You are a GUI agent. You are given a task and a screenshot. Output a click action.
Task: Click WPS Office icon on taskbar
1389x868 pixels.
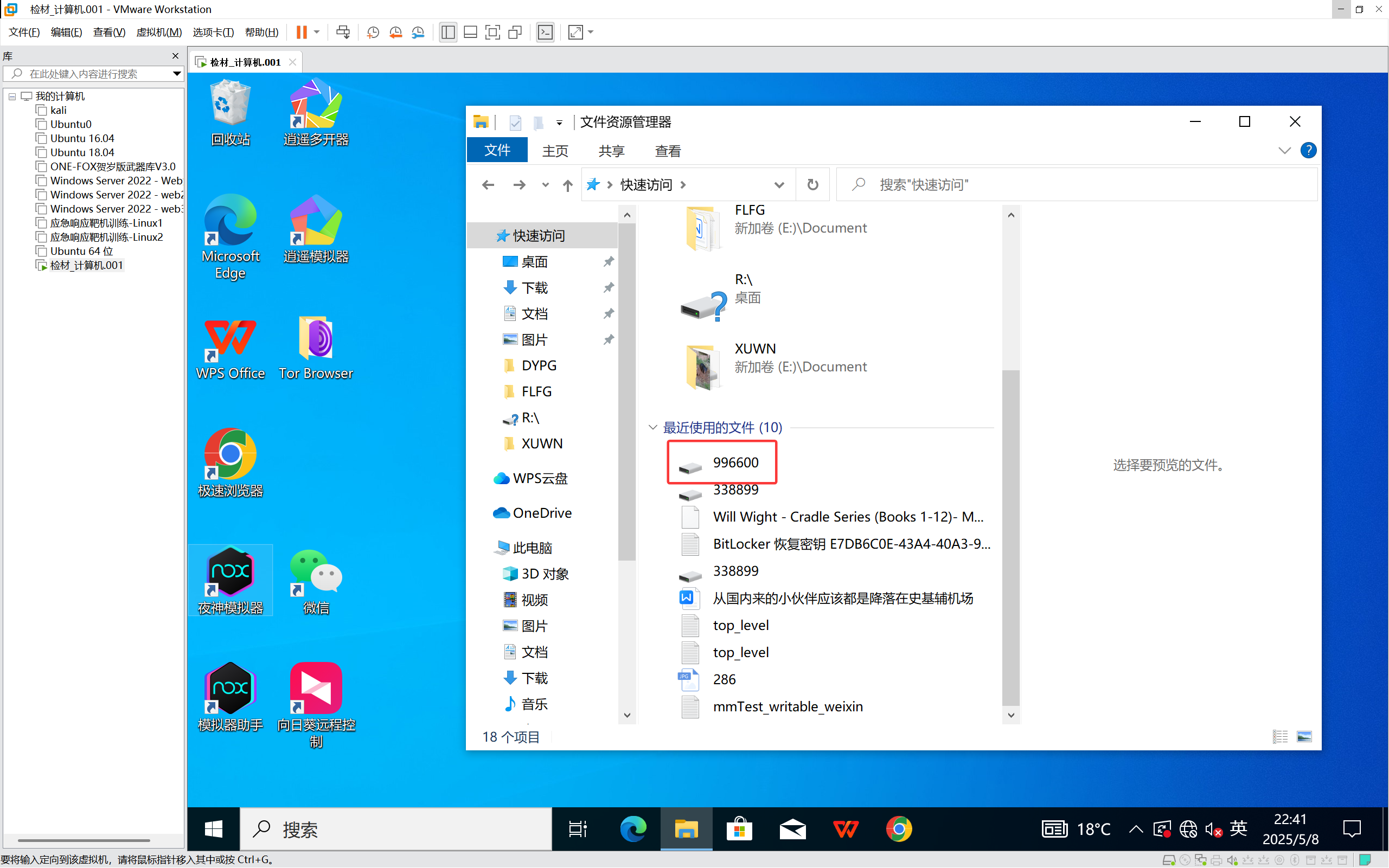(845, 830)
